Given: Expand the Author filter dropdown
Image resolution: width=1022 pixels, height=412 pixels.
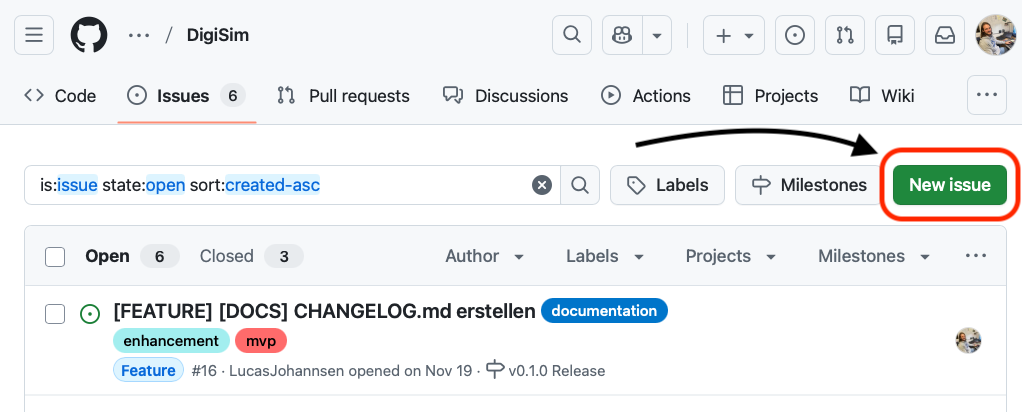Looking at the screenshot, I should pyautogui.click(x=485, y=257).
